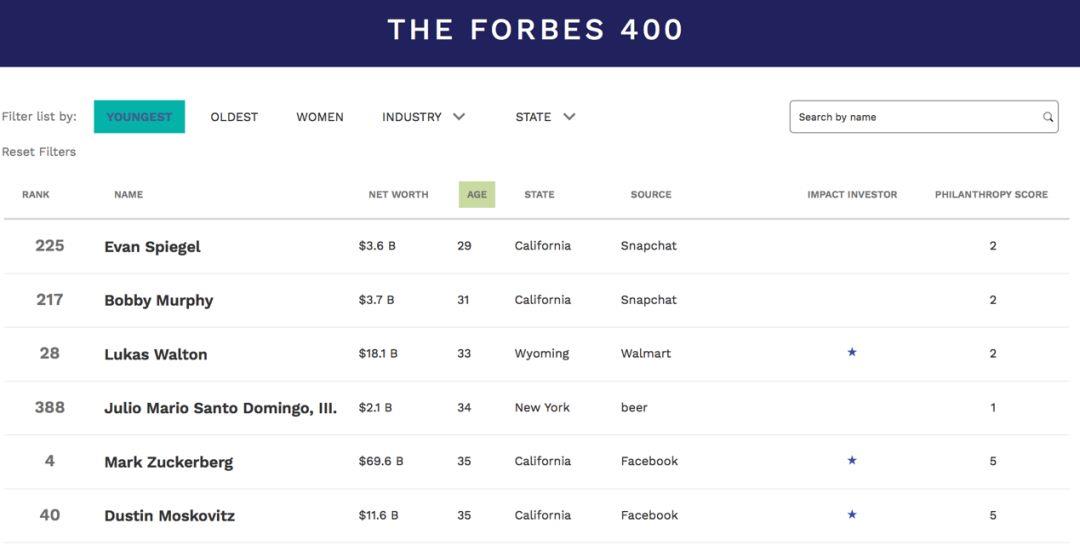Image resolution: width=1080 pixels, height=546 pixels.
Task: Open Evan Spiegel's profile
Action: coord(152,247)
